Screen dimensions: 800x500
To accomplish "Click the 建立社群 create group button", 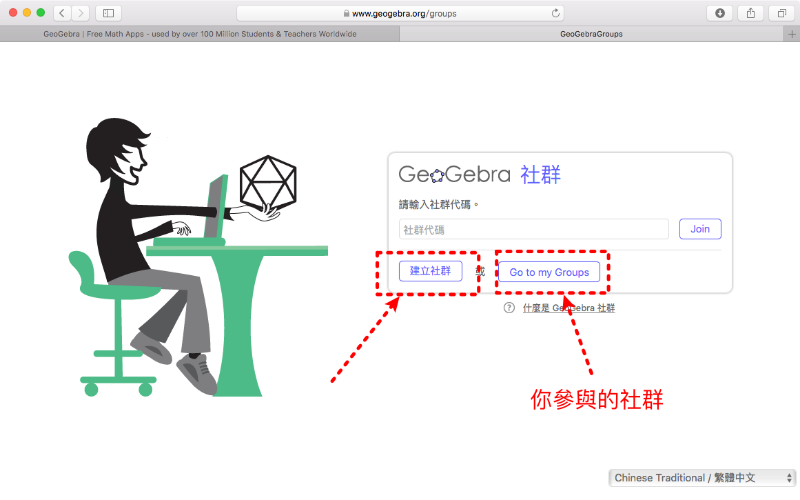I will click(431, 271).
